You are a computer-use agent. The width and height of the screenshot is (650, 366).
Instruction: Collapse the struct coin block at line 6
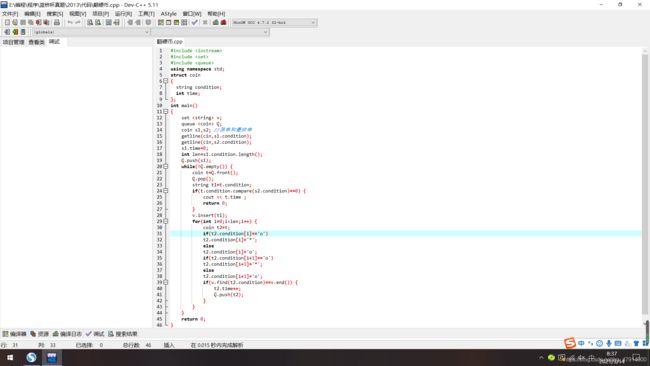point(165,81)
